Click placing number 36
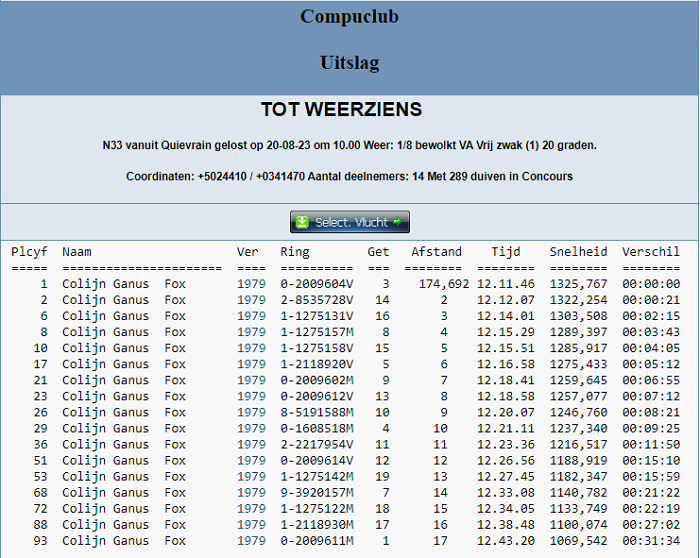Viewport: 700px width, 558px height. pos(40,445)
